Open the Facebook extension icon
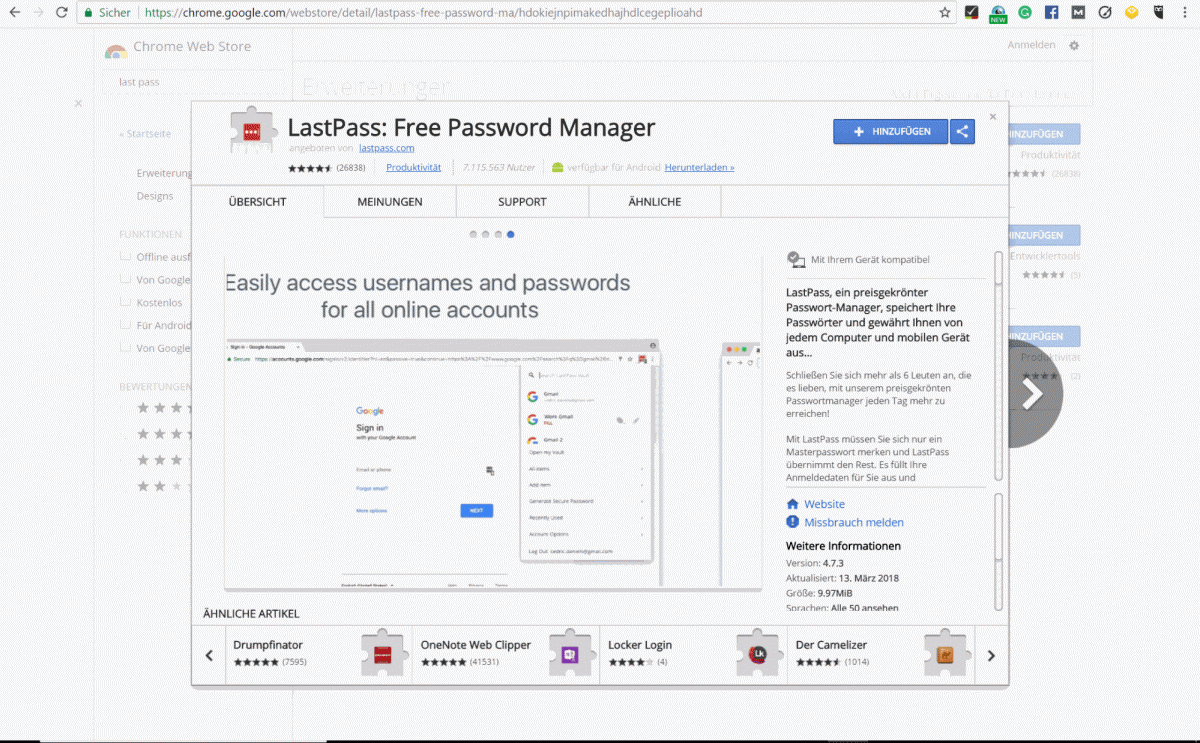Screen dimensions: 1200x743 coord(1051,13)
